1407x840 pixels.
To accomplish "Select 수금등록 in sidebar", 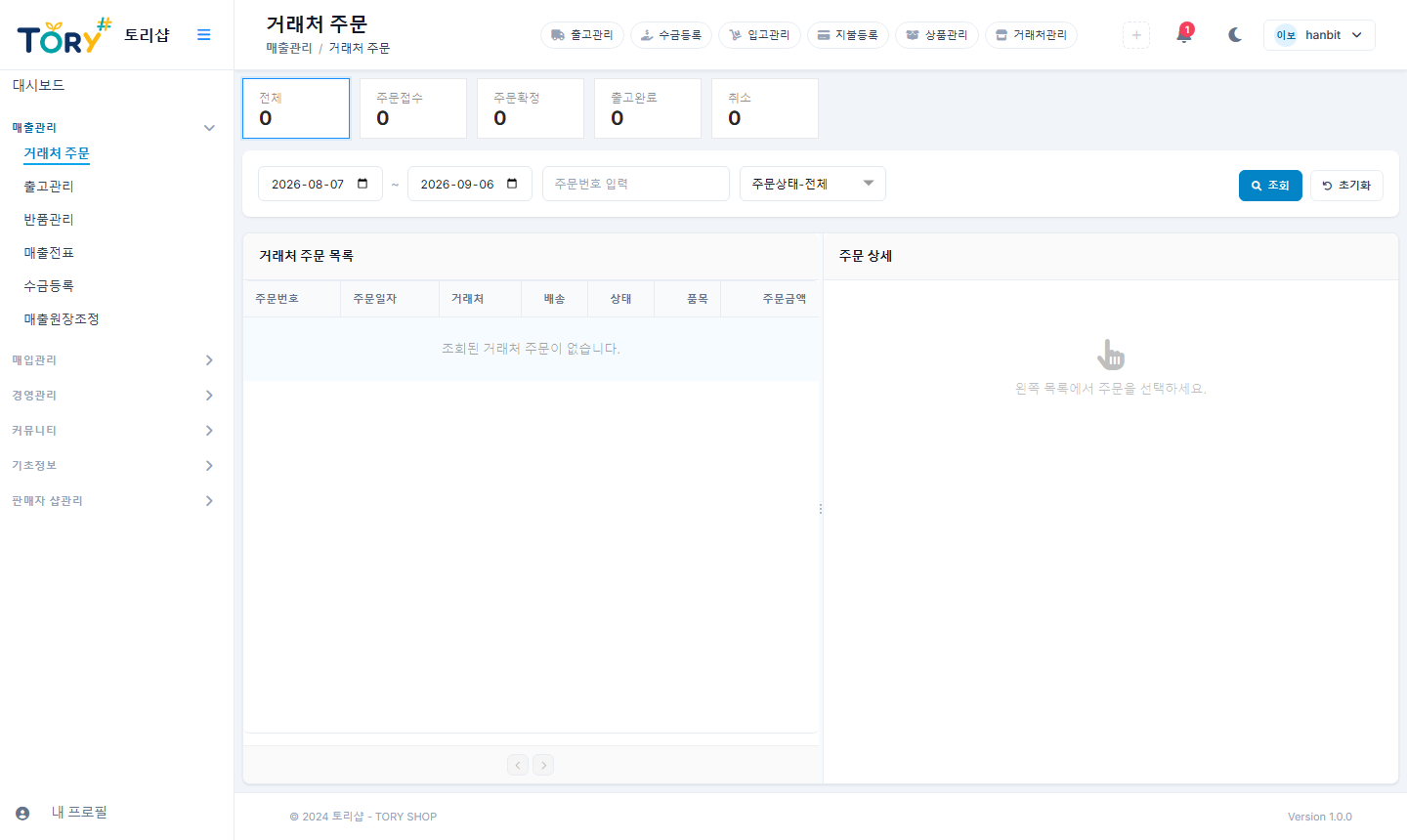I will pos(49,286).
